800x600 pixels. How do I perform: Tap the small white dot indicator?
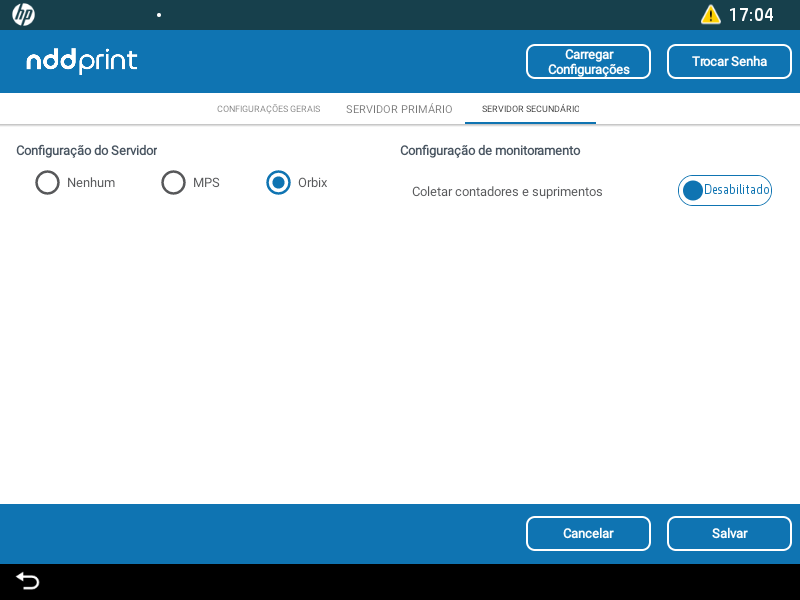(159, 16)
